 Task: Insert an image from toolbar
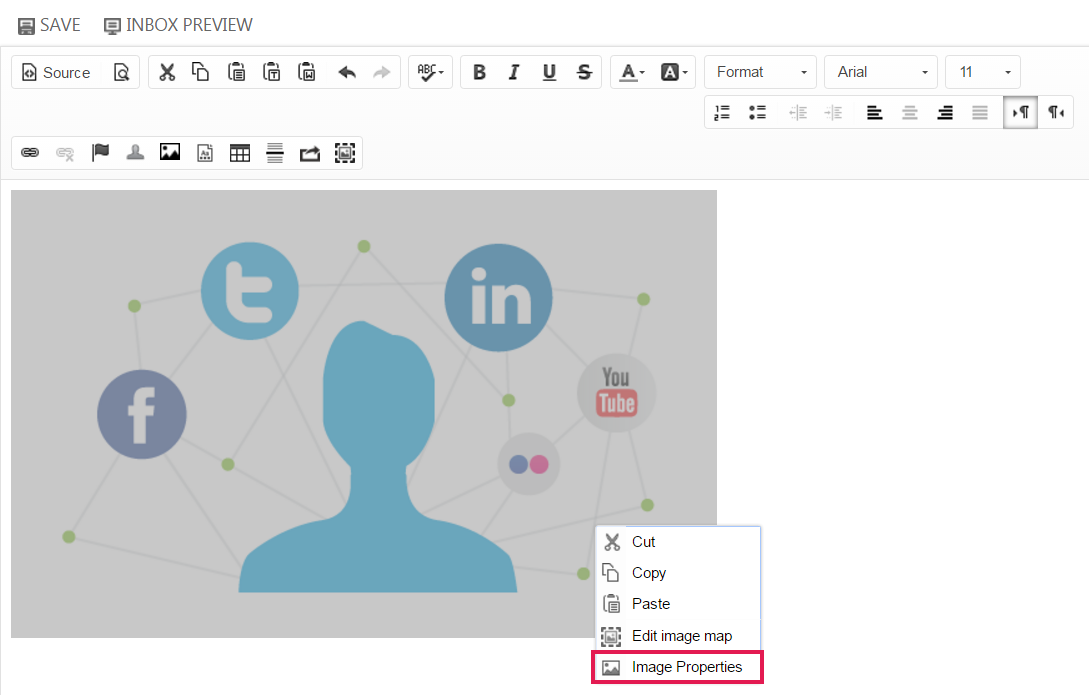point(169,153)
